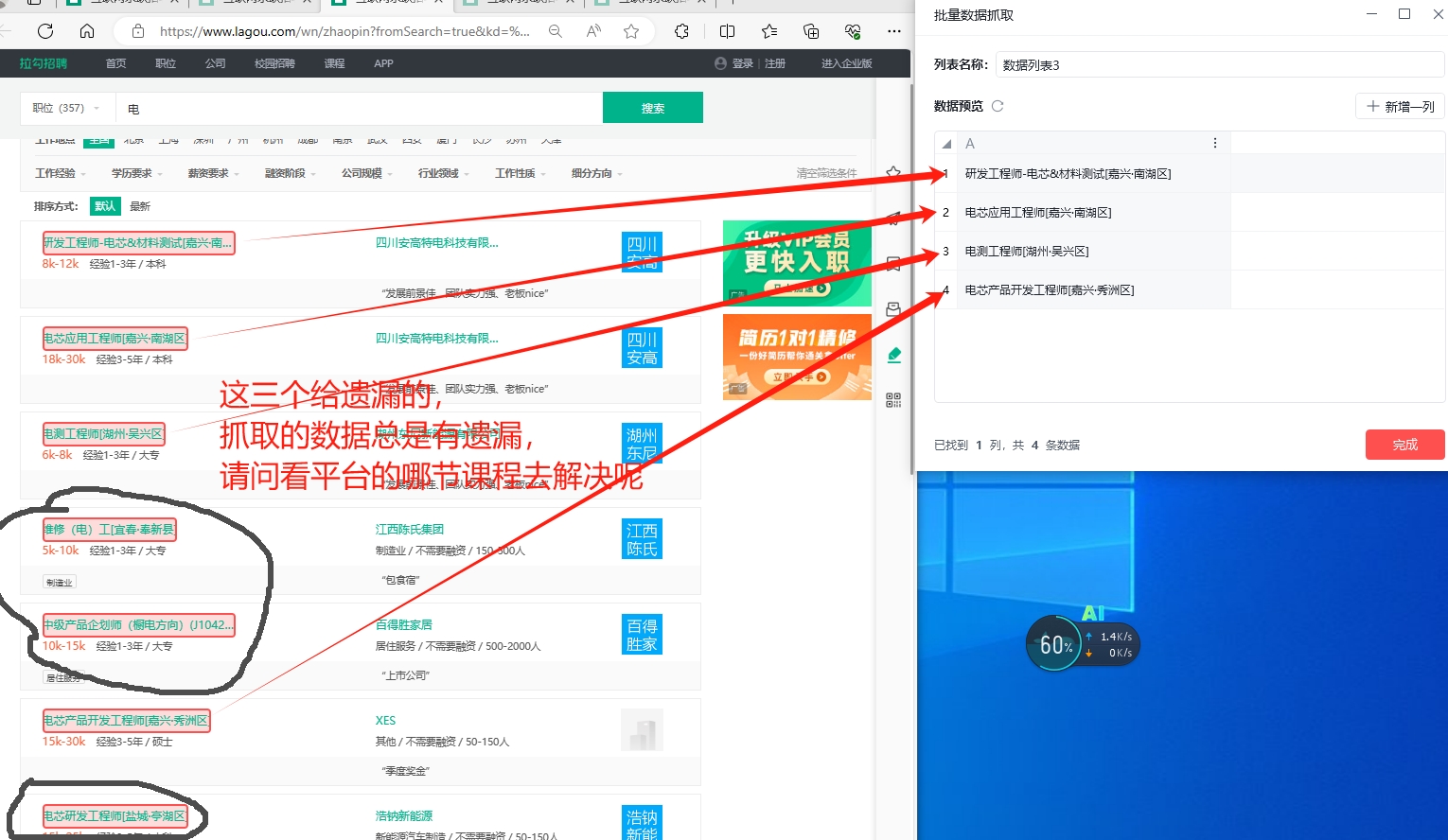Go to the browser home page
This screenshot has height=840, width=1448.
87,31
